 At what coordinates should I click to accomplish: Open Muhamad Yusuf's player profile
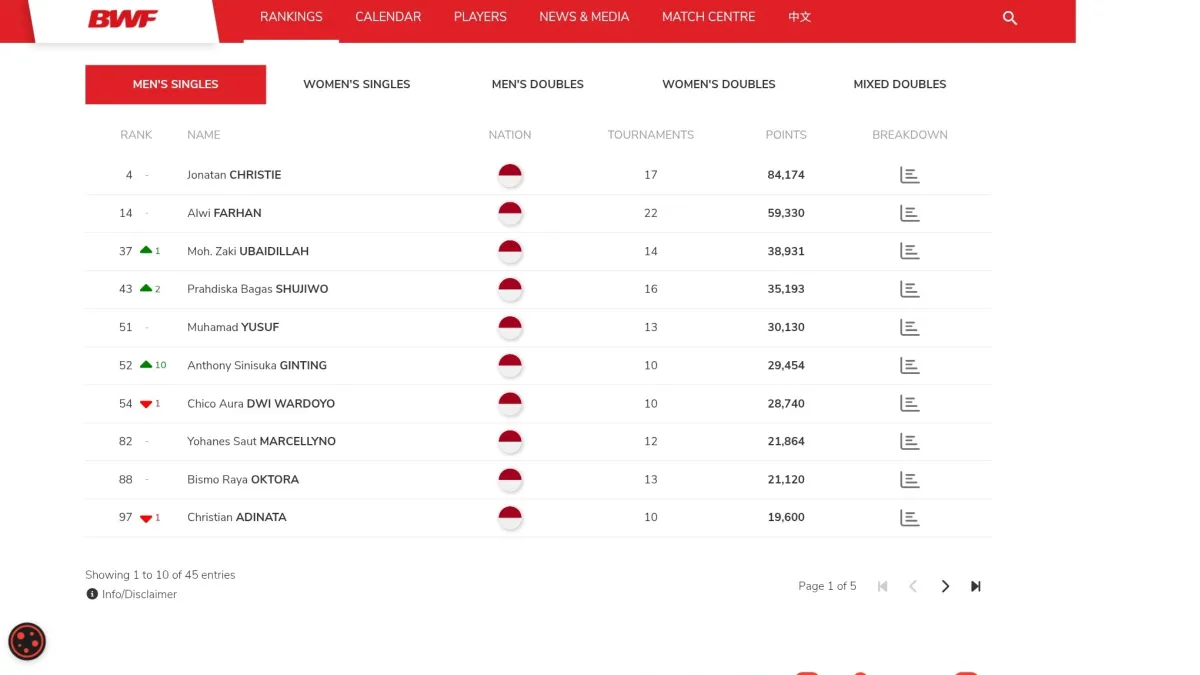click(x=233, y=327)
